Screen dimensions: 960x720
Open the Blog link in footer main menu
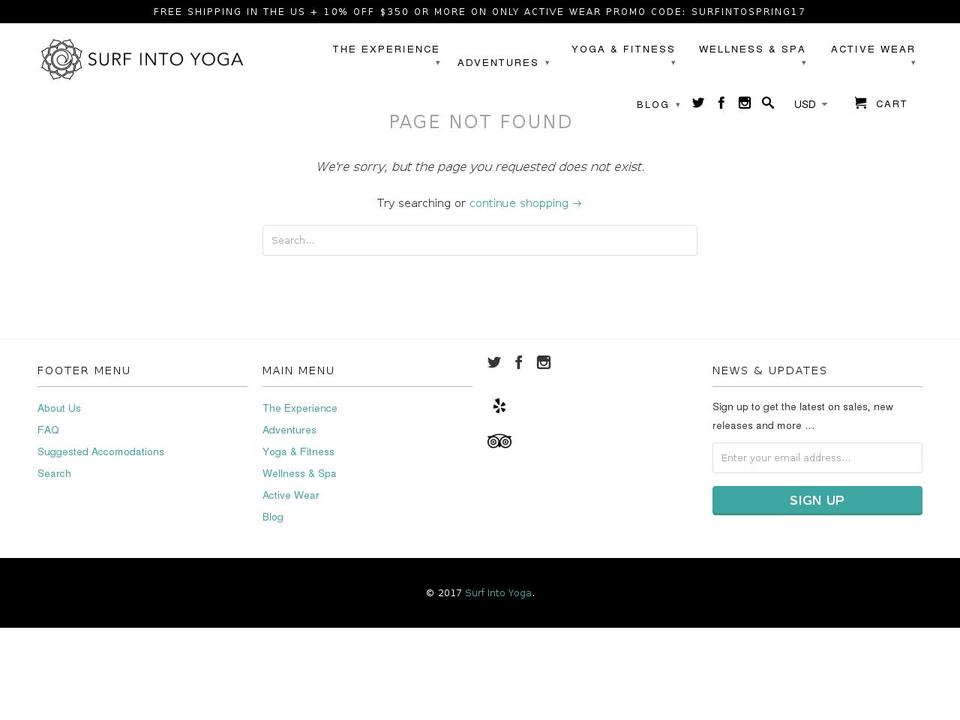pyautogui.click(x=272, y=517)
